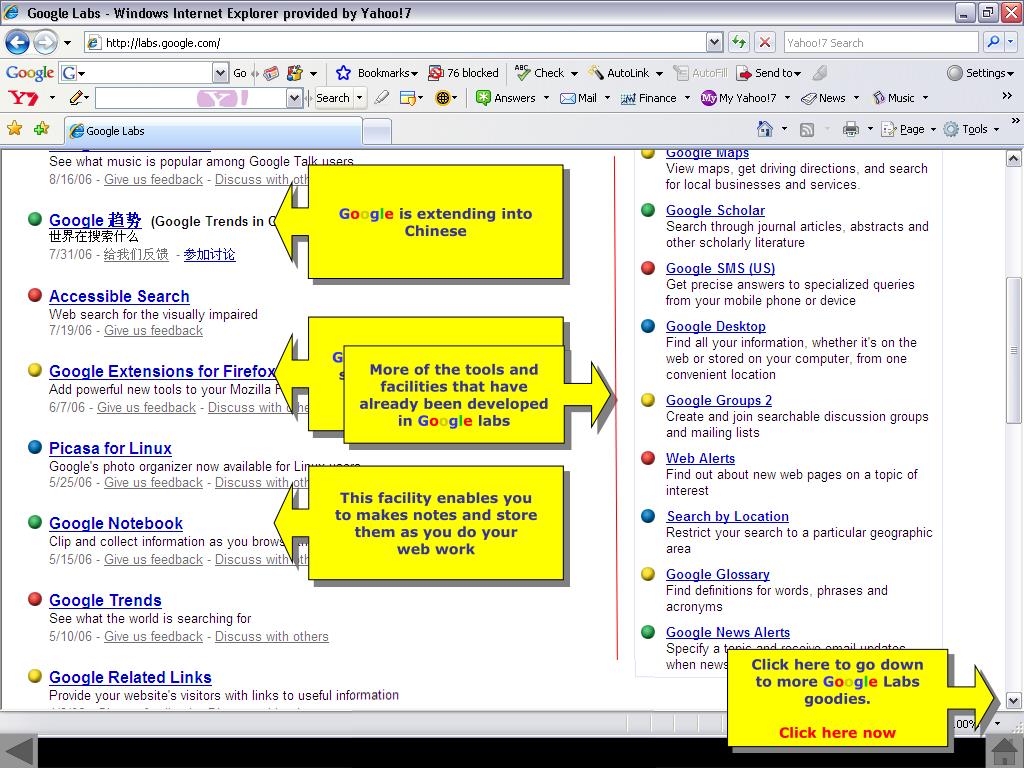The height and width of the screenshot is (768, 1024).
Task: Click the browser Back arrow button
Action: pos(18,43)
